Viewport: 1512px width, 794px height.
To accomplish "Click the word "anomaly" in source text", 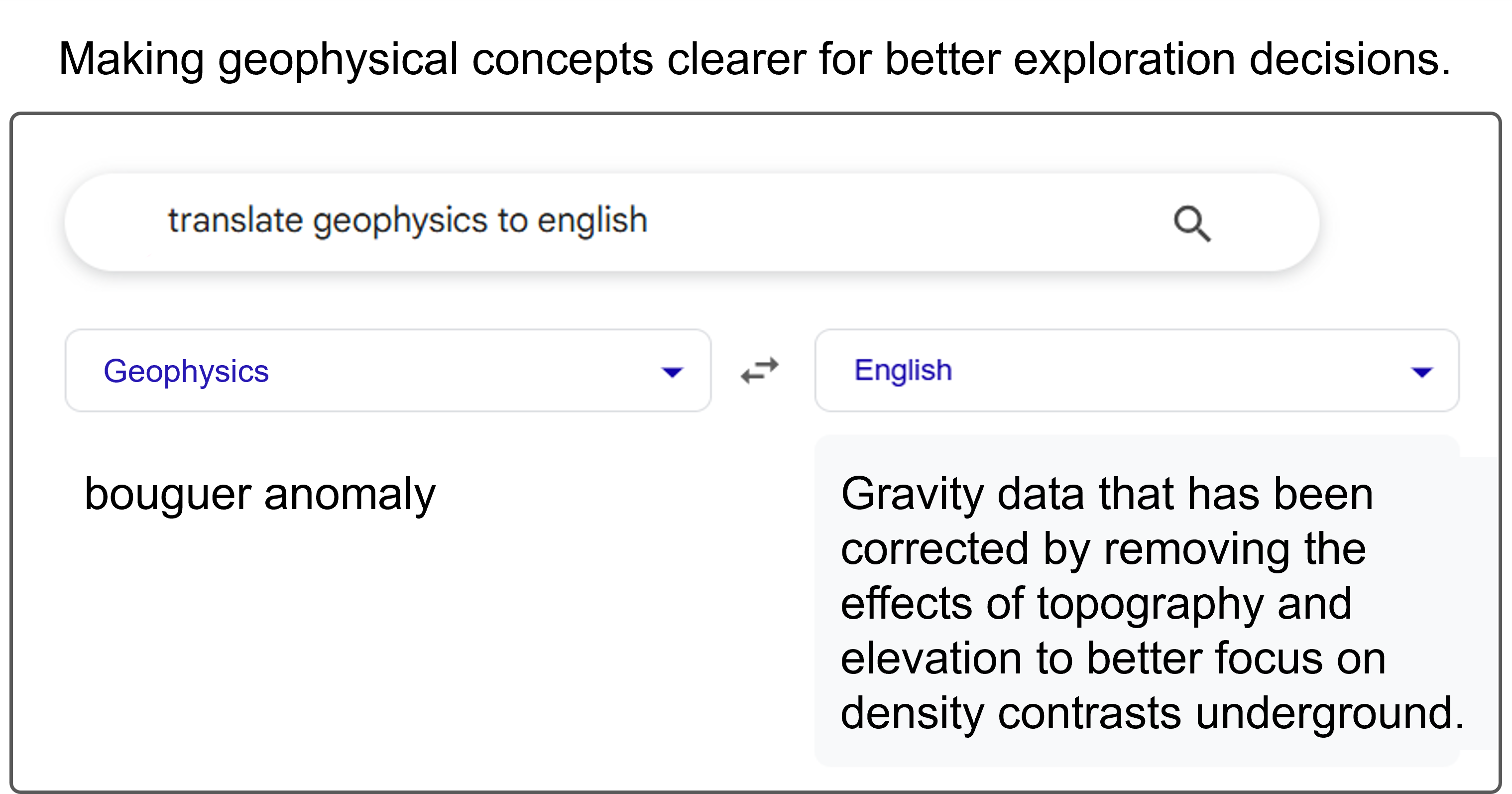I will [350, 495].
